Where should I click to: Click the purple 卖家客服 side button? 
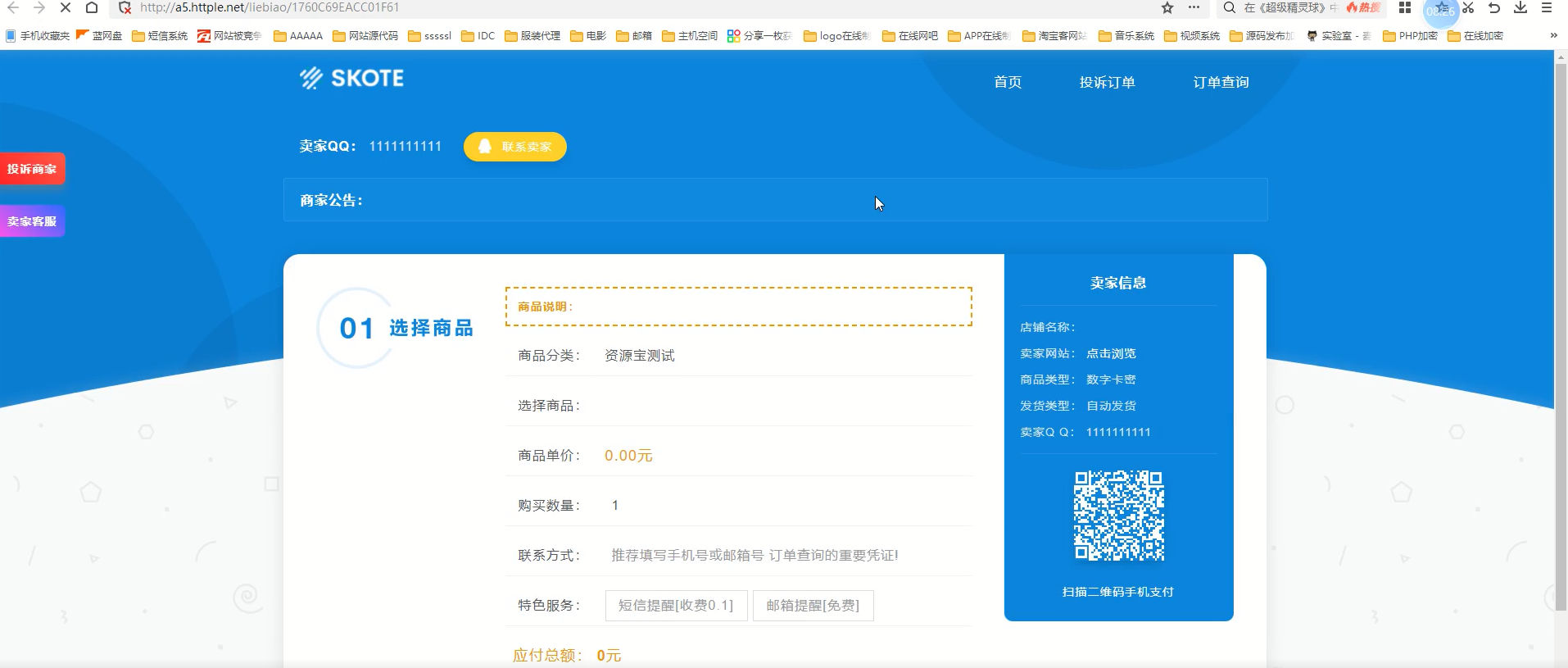(32, 221)
